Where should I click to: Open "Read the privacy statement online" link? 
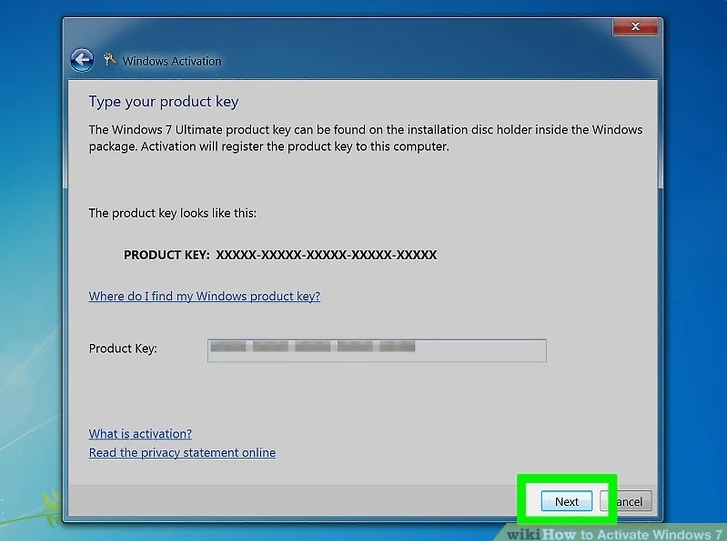click(x=182, y=453)
